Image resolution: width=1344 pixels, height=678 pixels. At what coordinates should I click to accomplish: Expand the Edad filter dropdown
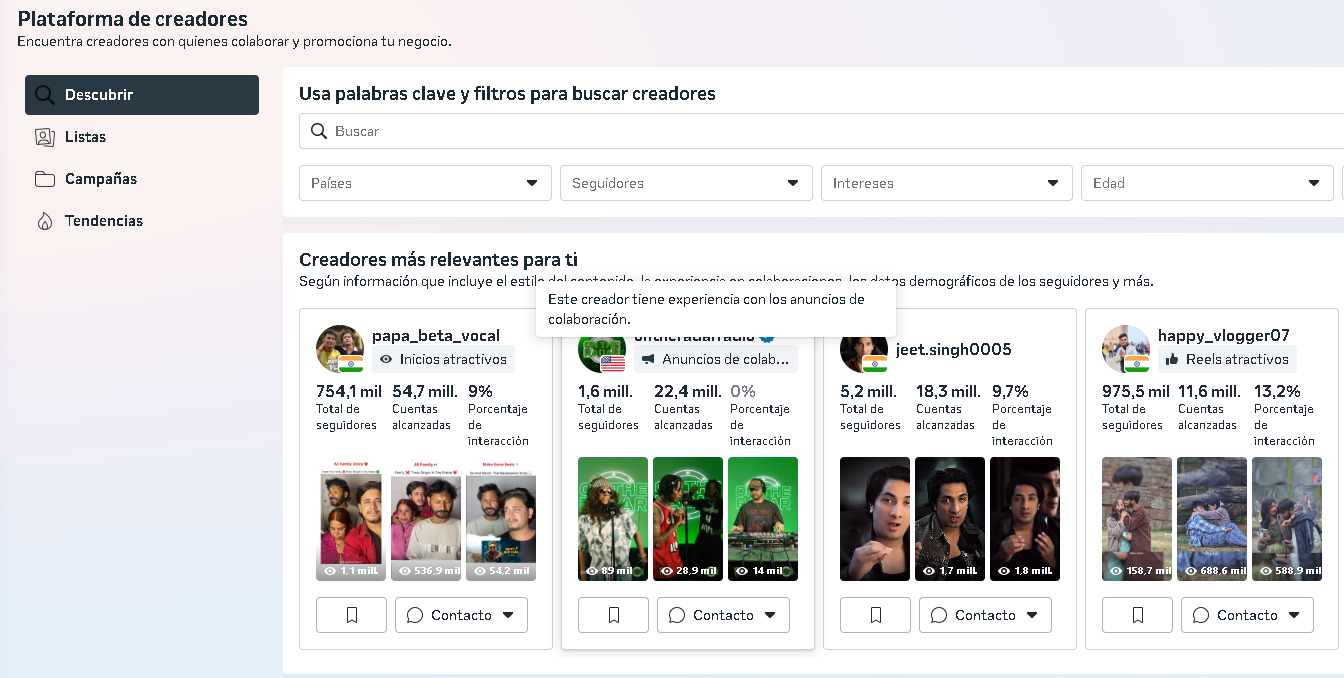pyautogui.click(x=1206, y=183)
